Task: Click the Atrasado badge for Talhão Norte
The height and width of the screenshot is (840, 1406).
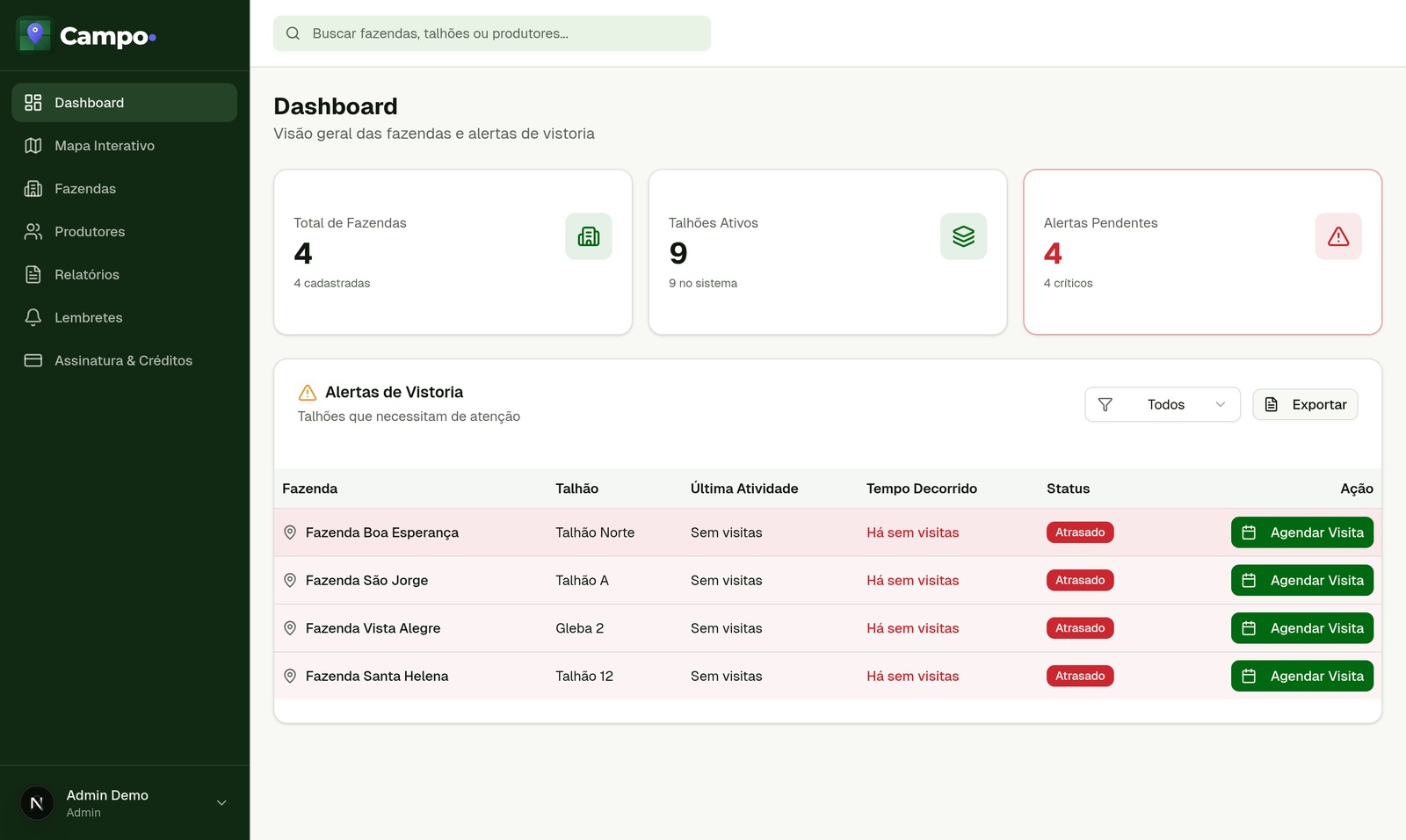Action: [1080, 532]
